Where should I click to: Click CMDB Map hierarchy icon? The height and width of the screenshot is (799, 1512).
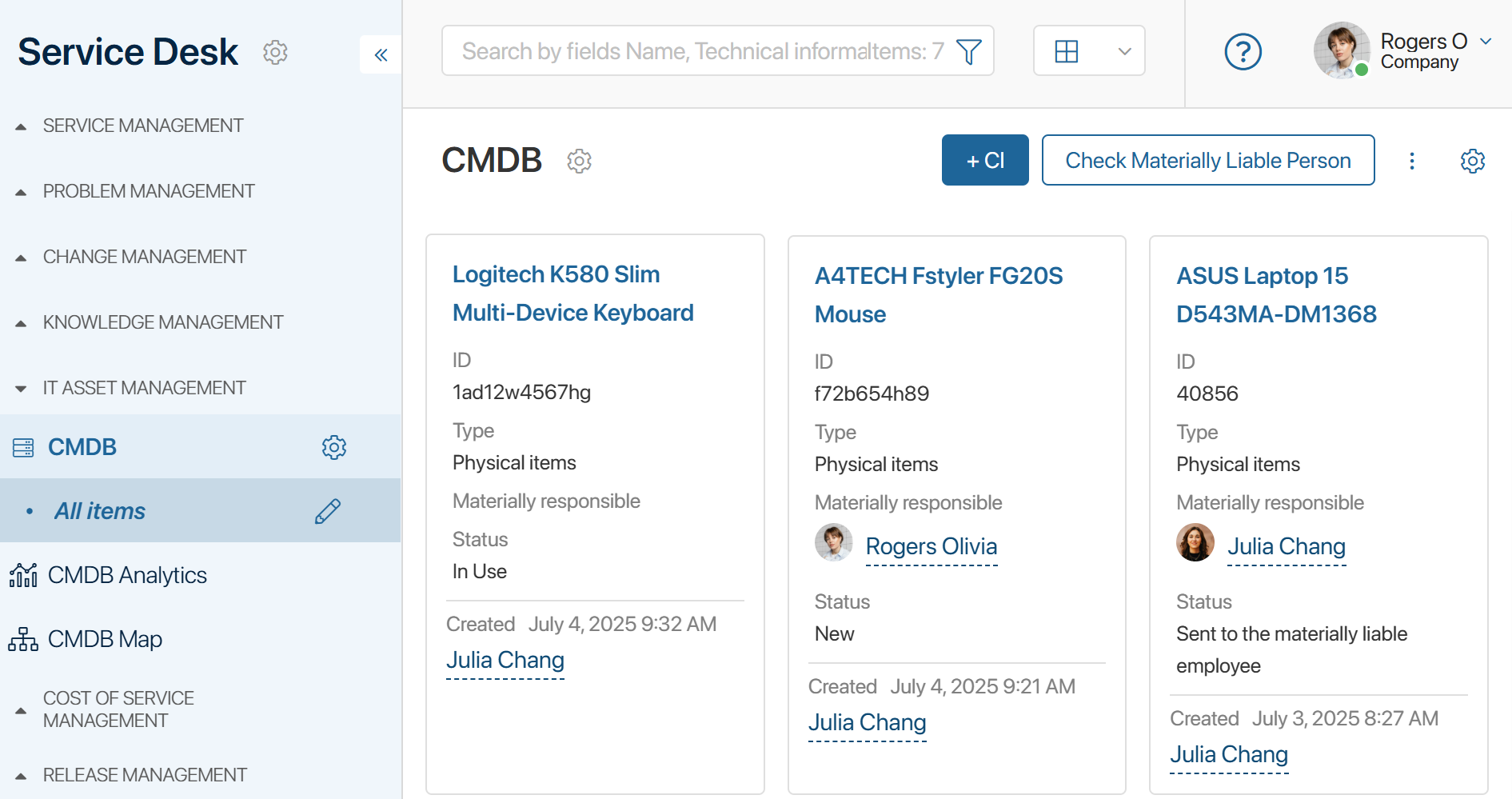coord(23,639)
